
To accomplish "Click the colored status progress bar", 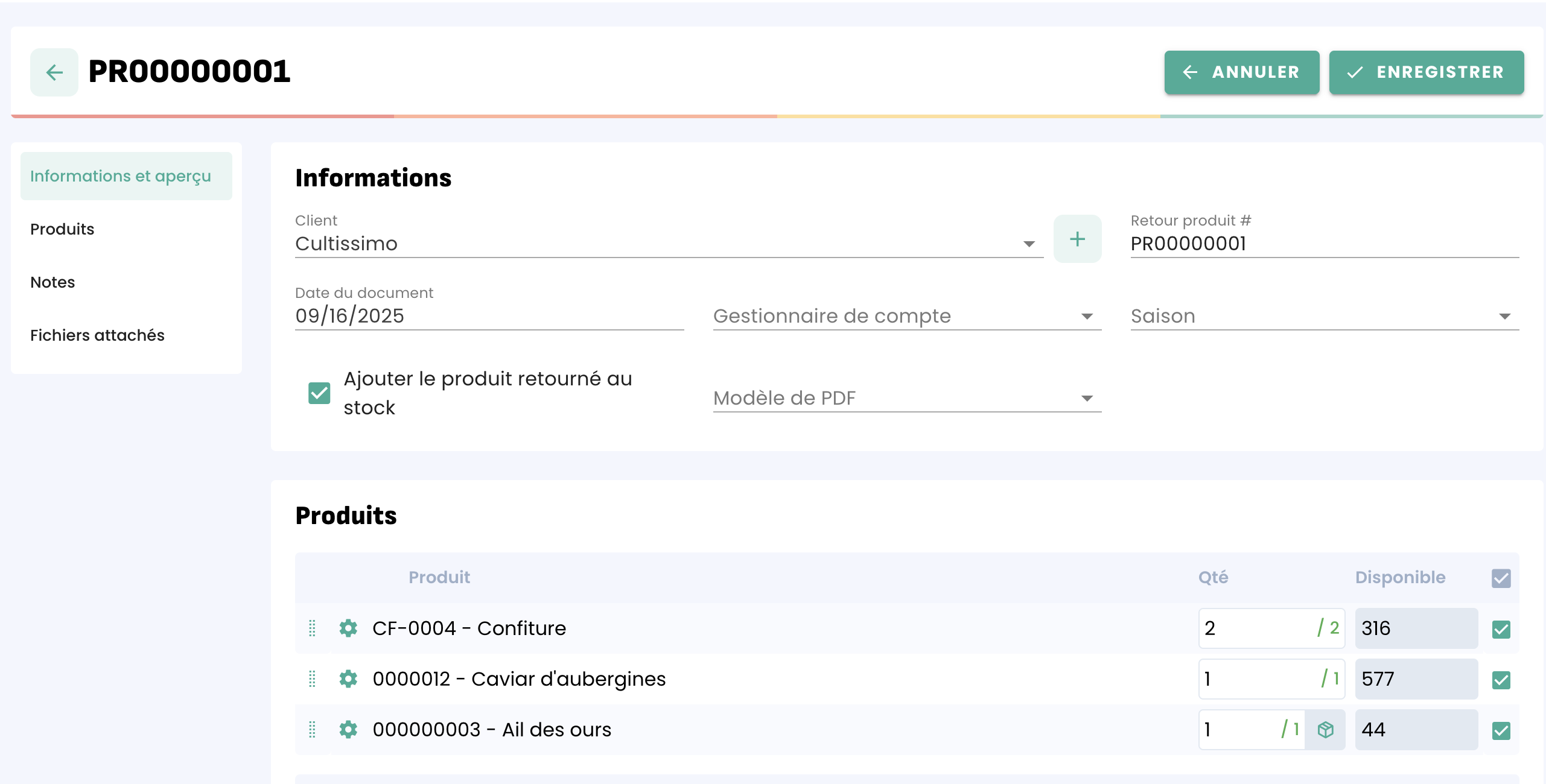I will [x=776, y=116].
